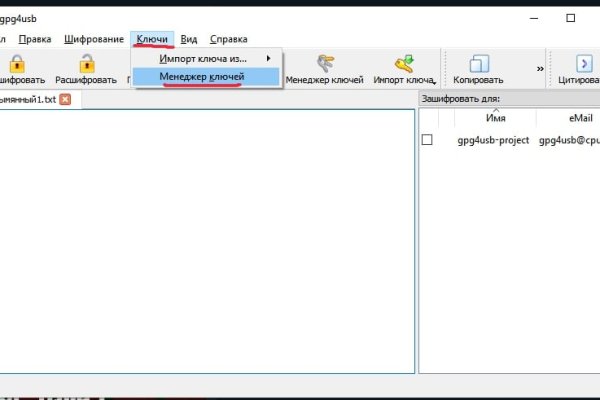Open the Правка menu
Screen dimensions: 600x400
point(35,39)
